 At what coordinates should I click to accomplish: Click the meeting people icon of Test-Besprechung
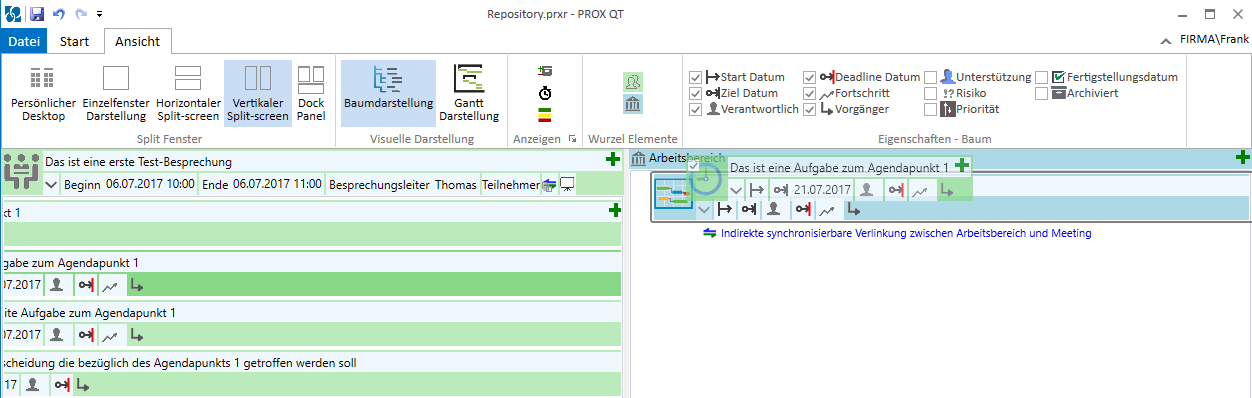(21, 172)
